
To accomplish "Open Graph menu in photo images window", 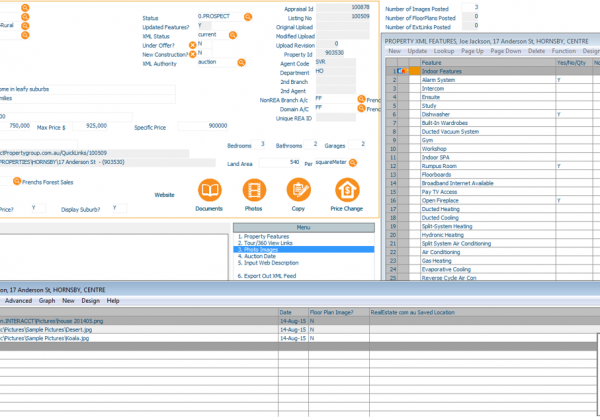I will 47,301.
